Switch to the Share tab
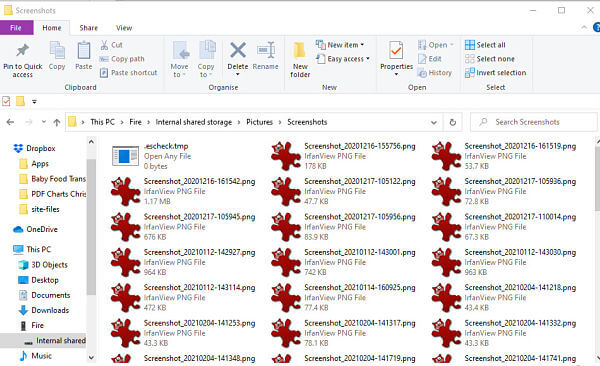This screenshot has height=366, width=600. [x=88, y=28]
